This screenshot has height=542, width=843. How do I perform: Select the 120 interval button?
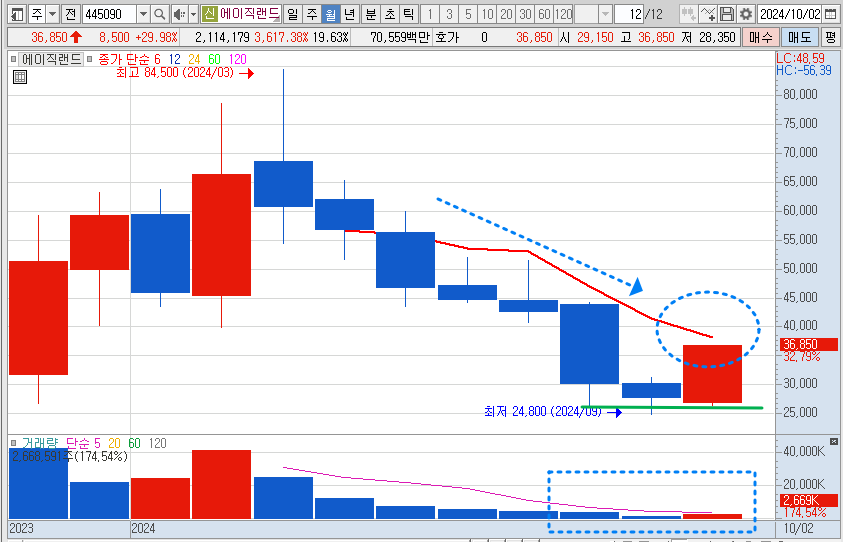[563, 14]
